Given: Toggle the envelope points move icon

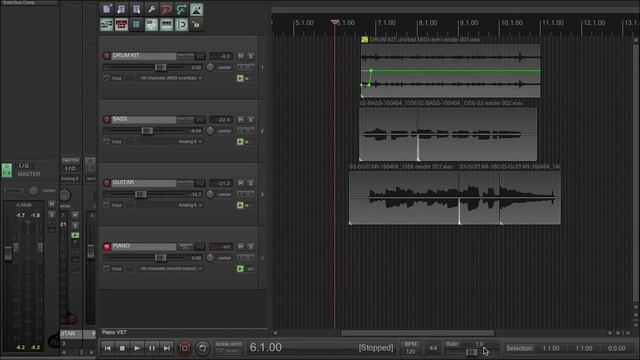Looking at the screenshot, I should coord(151,24).
